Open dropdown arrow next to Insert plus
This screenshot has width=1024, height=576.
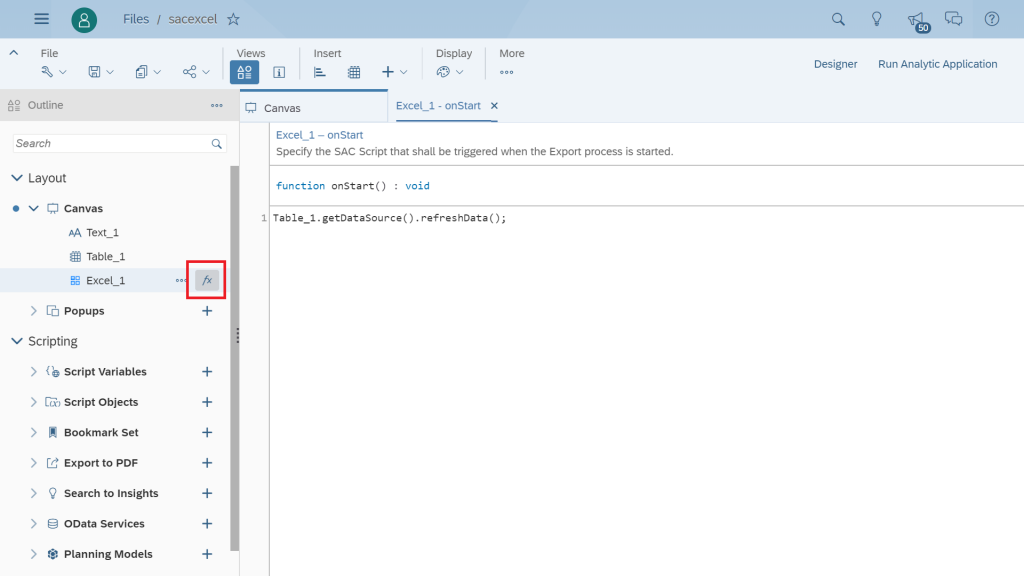404,72
